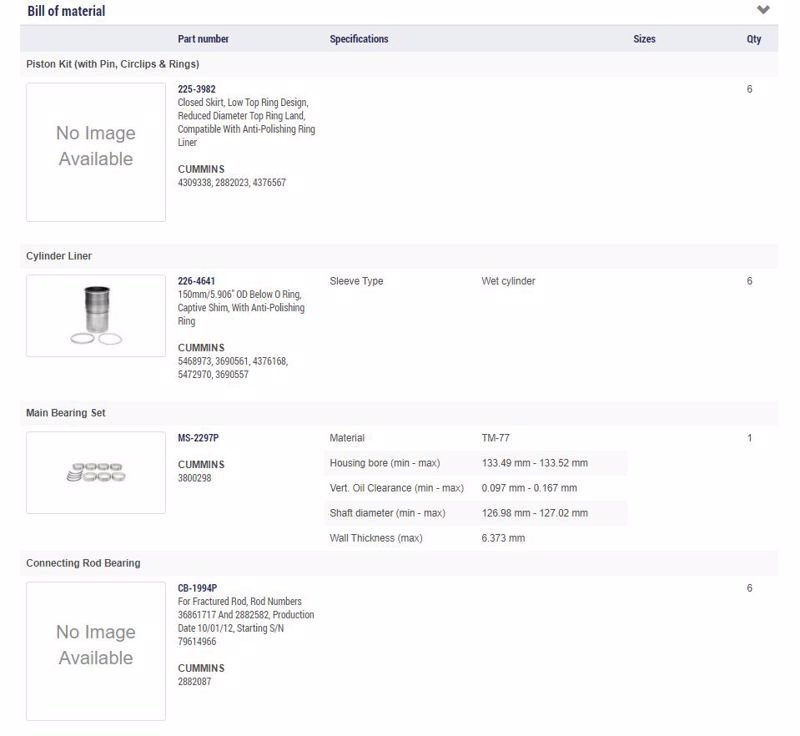Viewport: 800px width, 736px height.
Task: Click the Shaft diameter (min - max) label
Action: click(x=387, y=513)
